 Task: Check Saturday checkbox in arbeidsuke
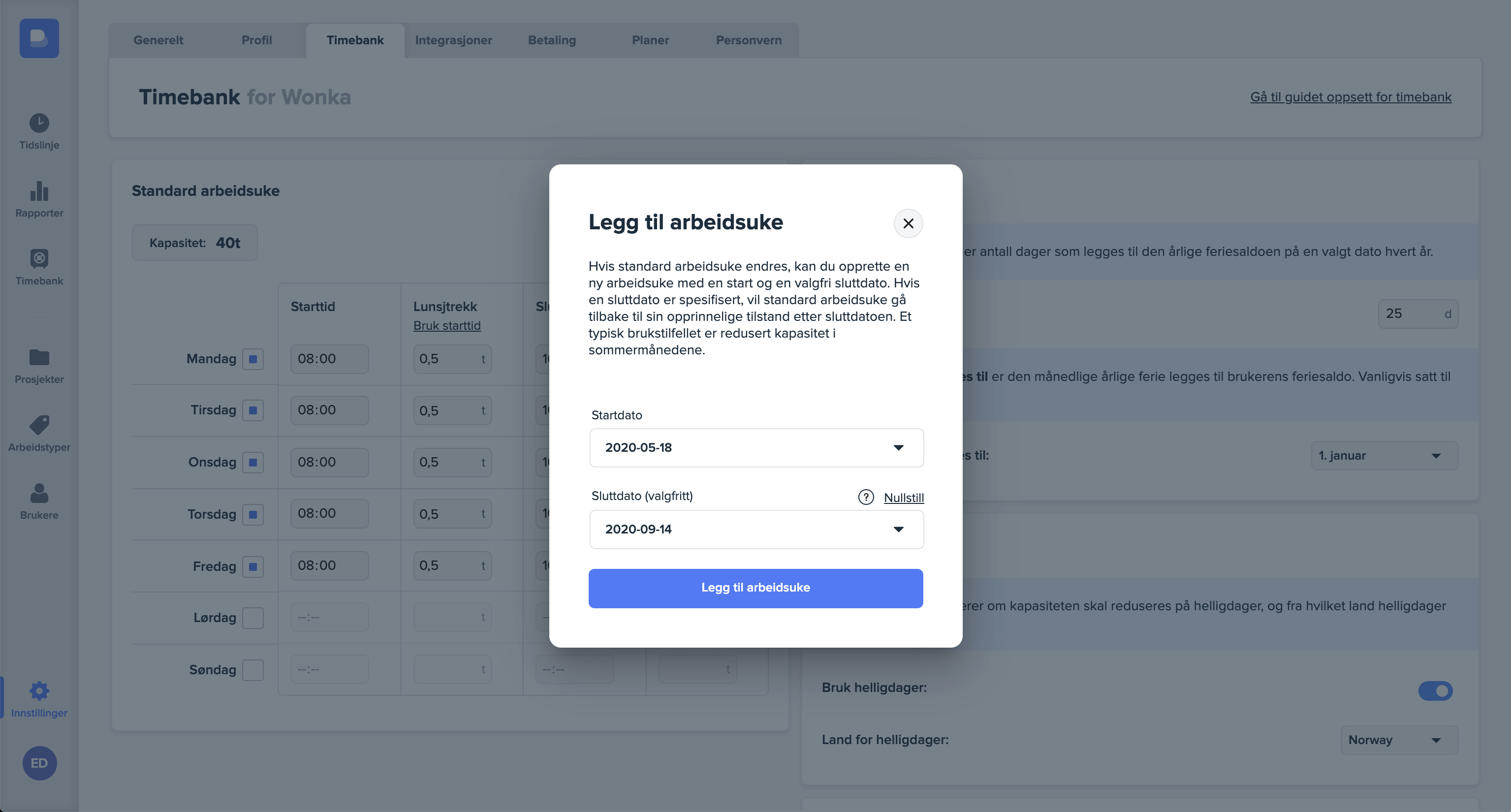253,617
